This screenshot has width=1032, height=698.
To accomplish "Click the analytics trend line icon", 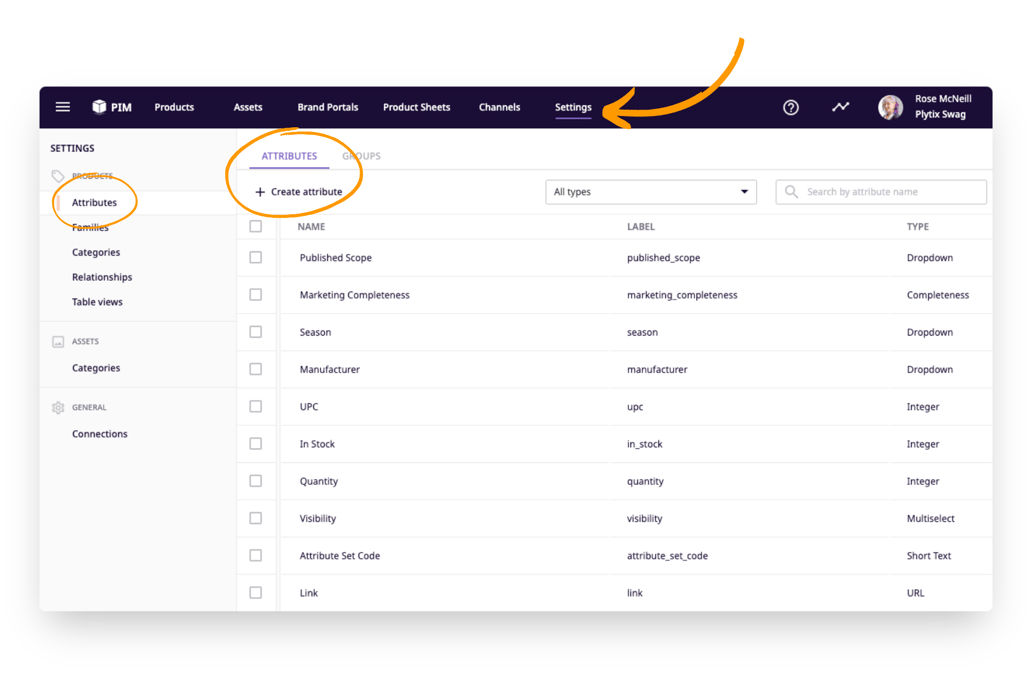I will (840, 107).
